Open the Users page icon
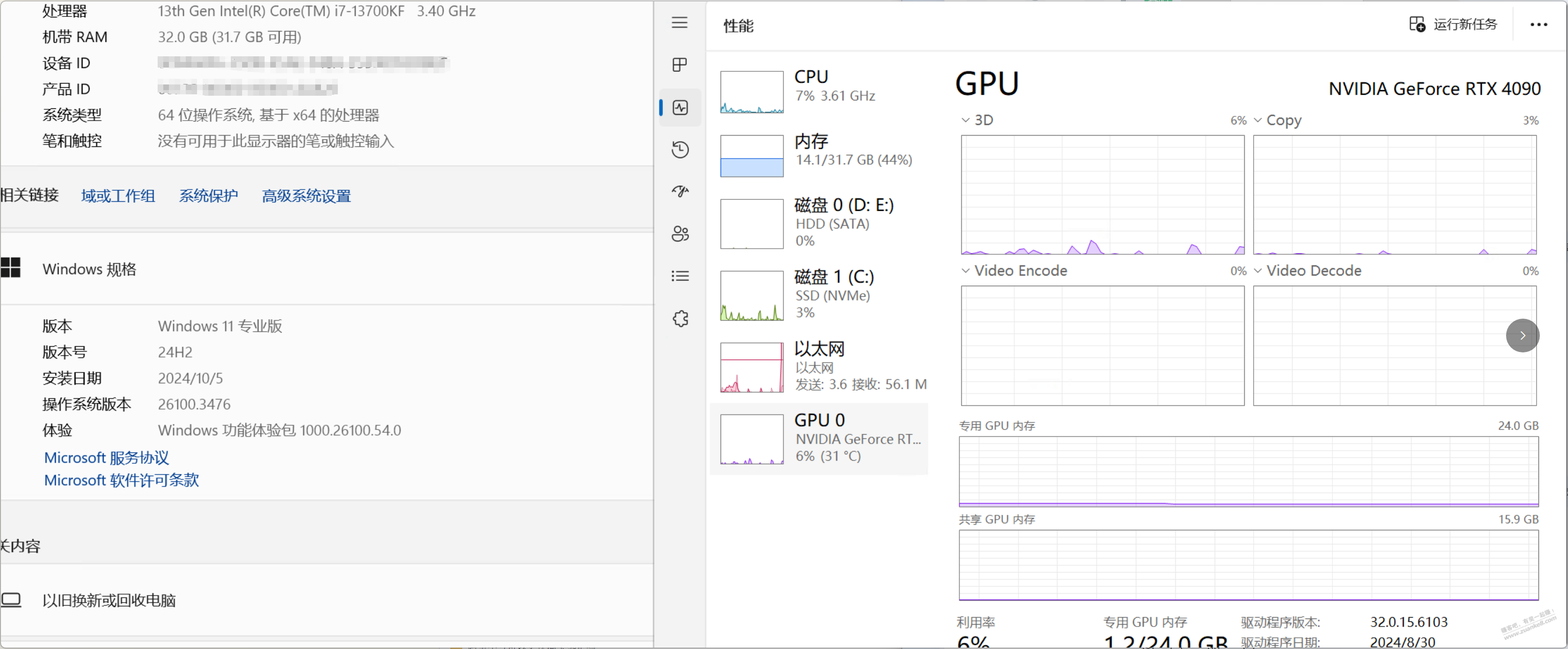The image size is (1568, 649). (x=679, y=234)
